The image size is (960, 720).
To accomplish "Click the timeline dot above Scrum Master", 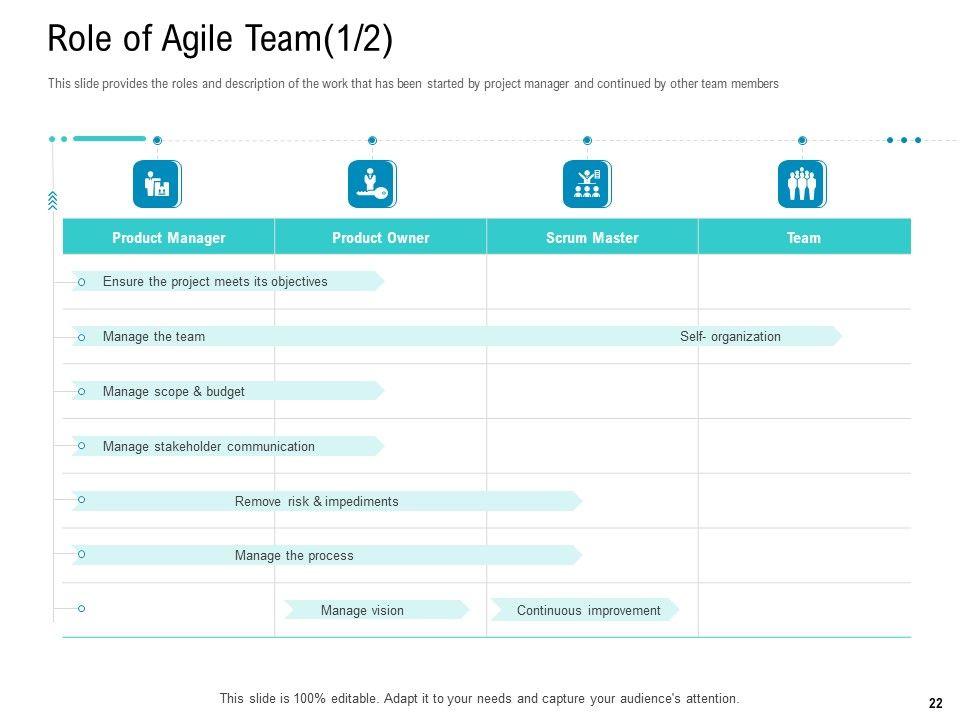I will 587,141.
